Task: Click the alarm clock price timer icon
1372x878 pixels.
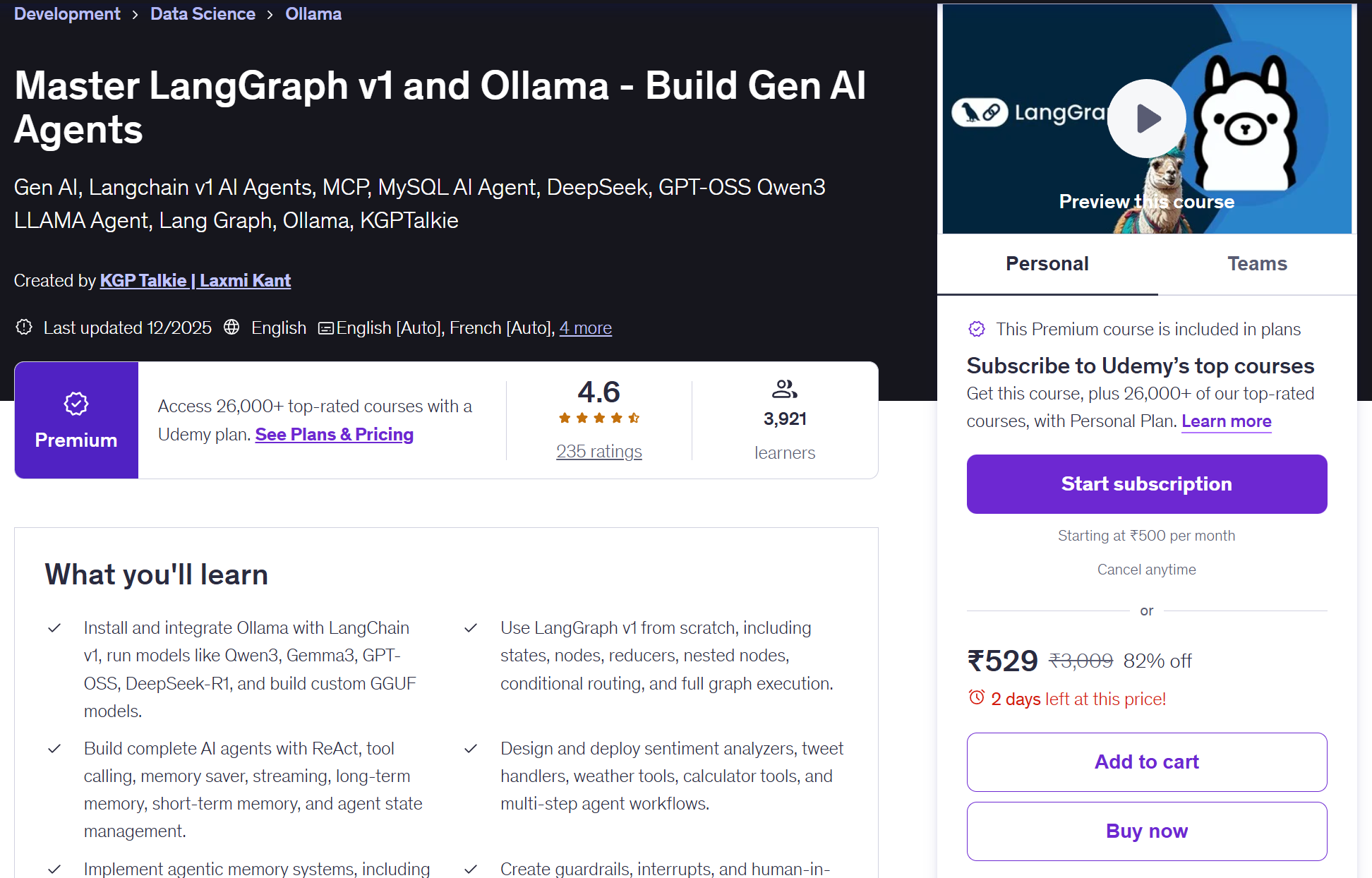Action: (x=977, y=697)
